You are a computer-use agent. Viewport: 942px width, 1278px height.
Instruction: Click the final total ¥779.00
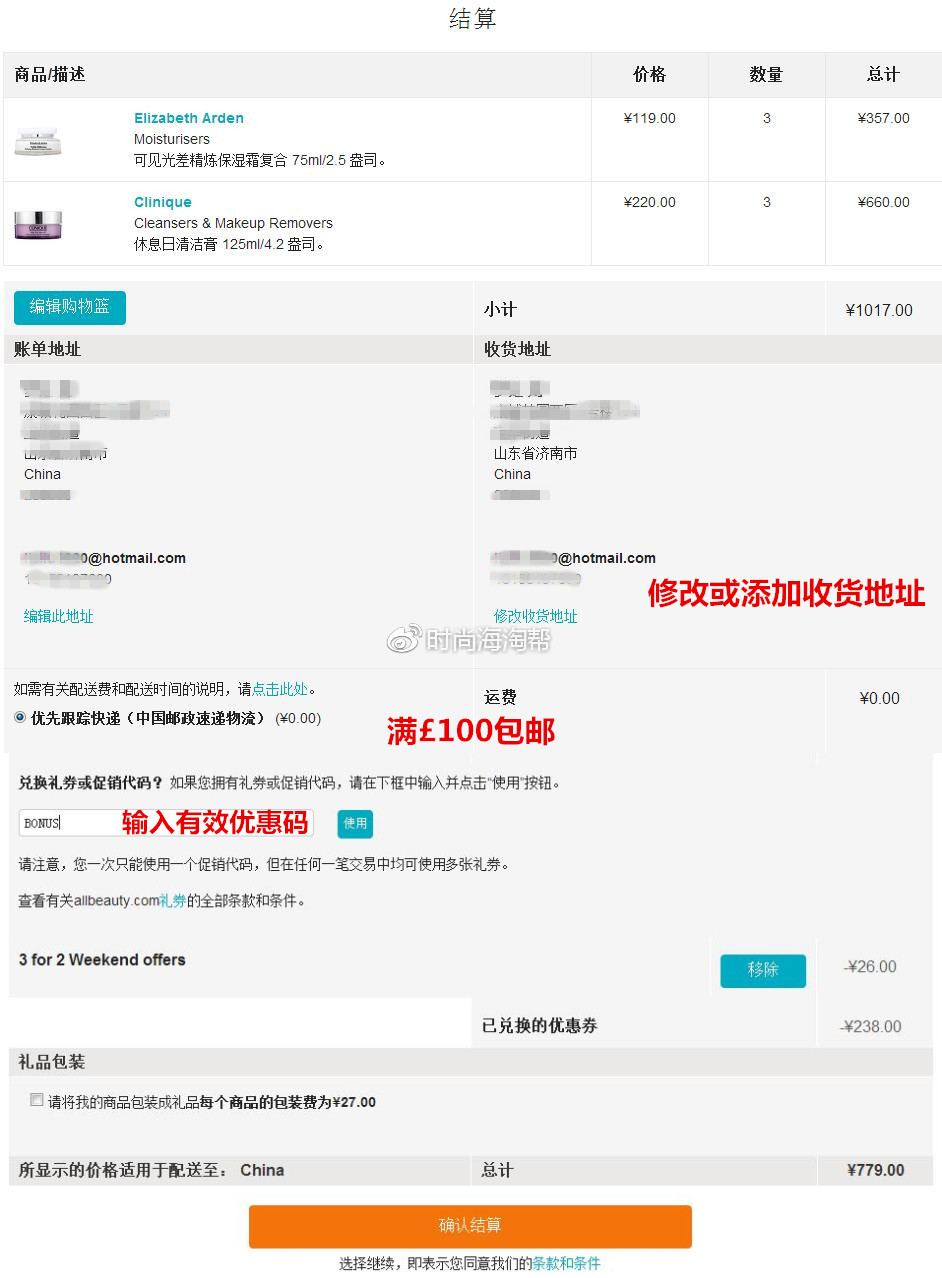point(875,1170)
